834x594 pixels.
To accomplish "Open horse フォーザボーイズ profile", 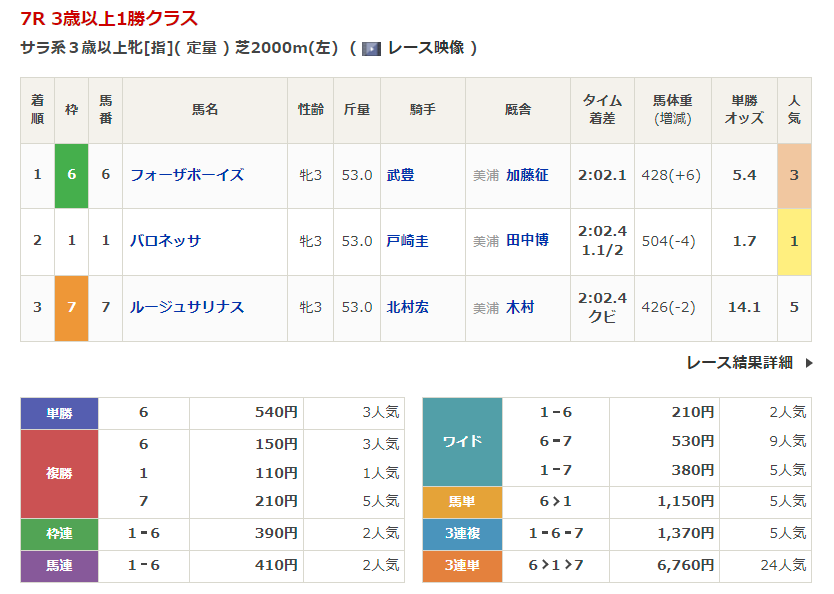I will click(187, 175).
